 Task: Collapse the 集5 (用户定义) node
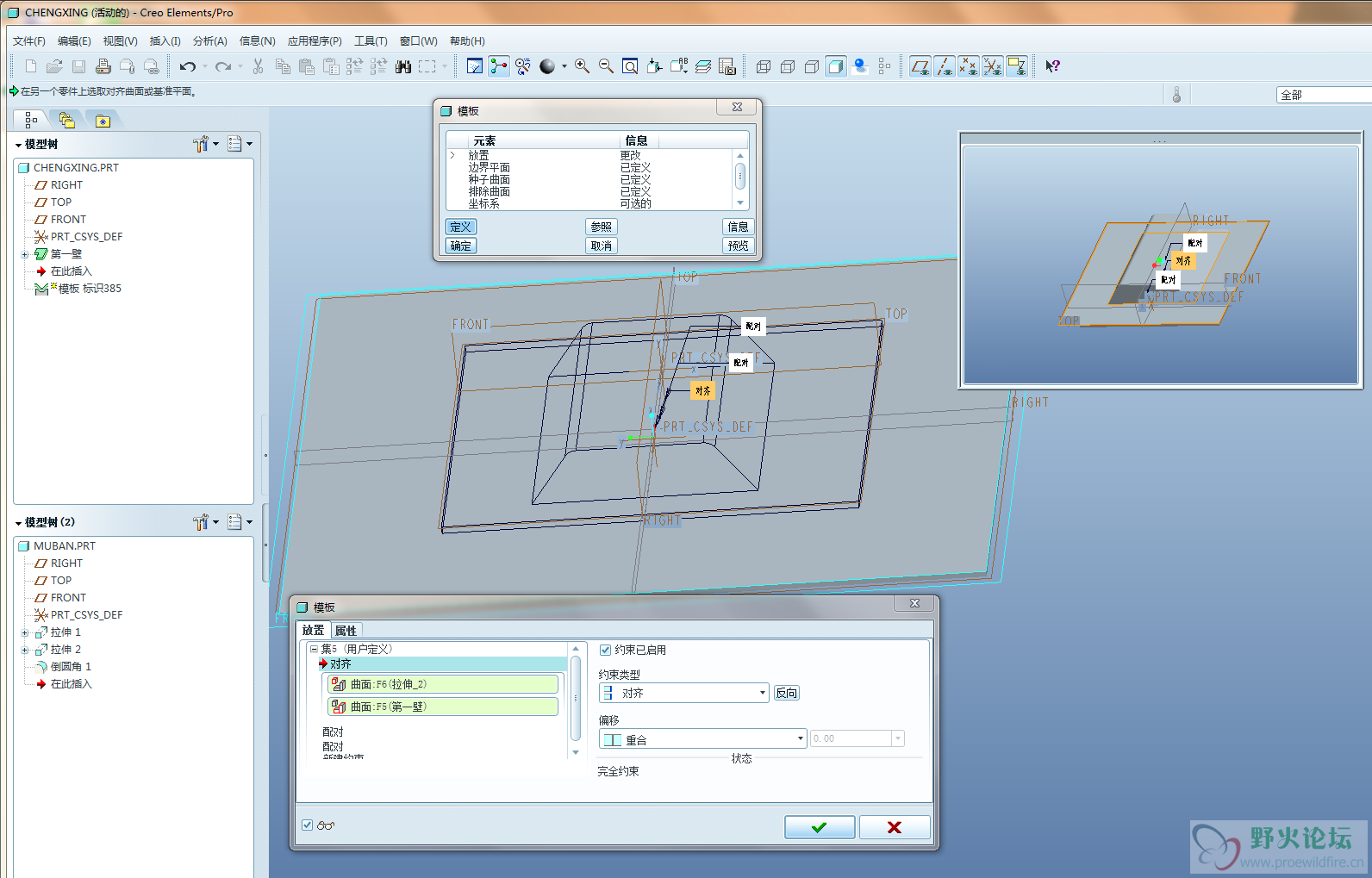click(314, 649)
